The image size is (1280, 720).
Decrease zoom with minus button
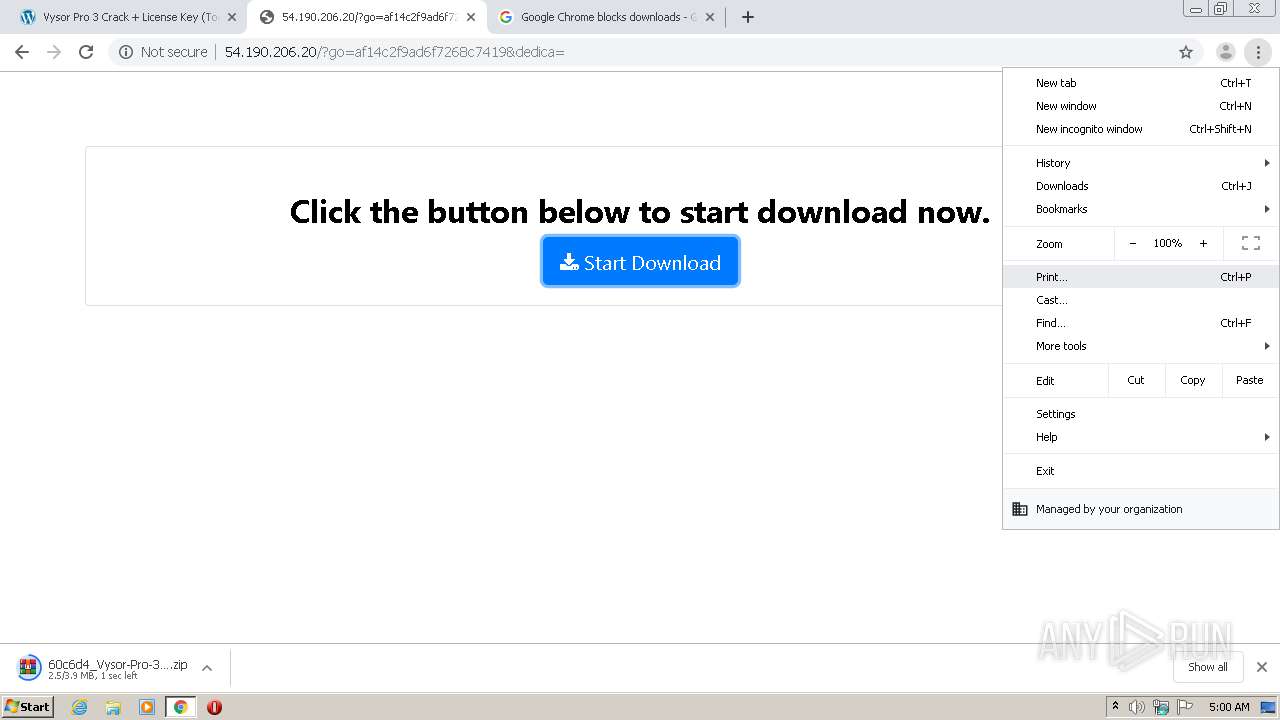1132,243
